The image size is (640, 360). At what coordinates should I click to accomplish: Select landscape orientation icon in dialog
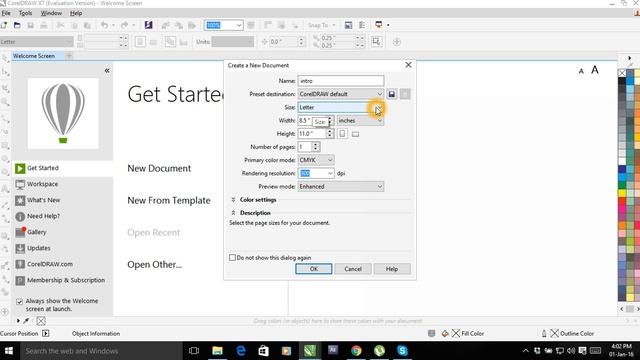(x=356, y=134)
